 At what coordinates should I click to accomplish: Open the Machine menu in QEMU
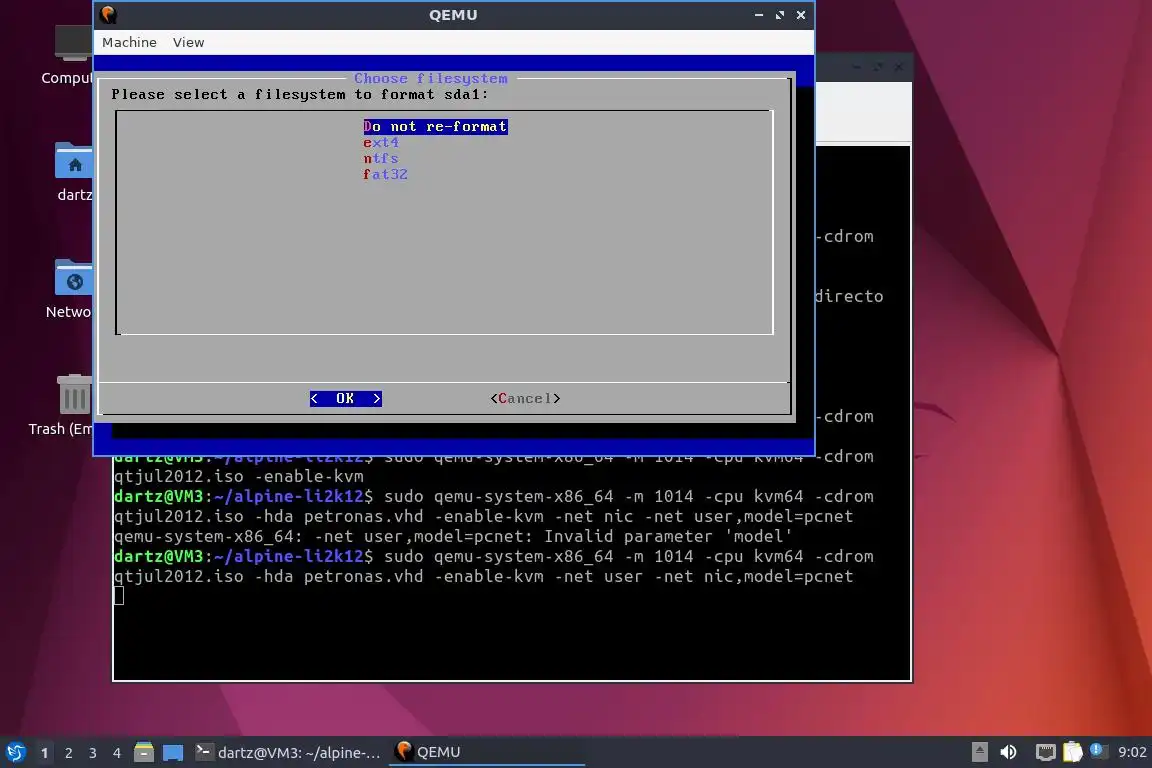(129, 43)
